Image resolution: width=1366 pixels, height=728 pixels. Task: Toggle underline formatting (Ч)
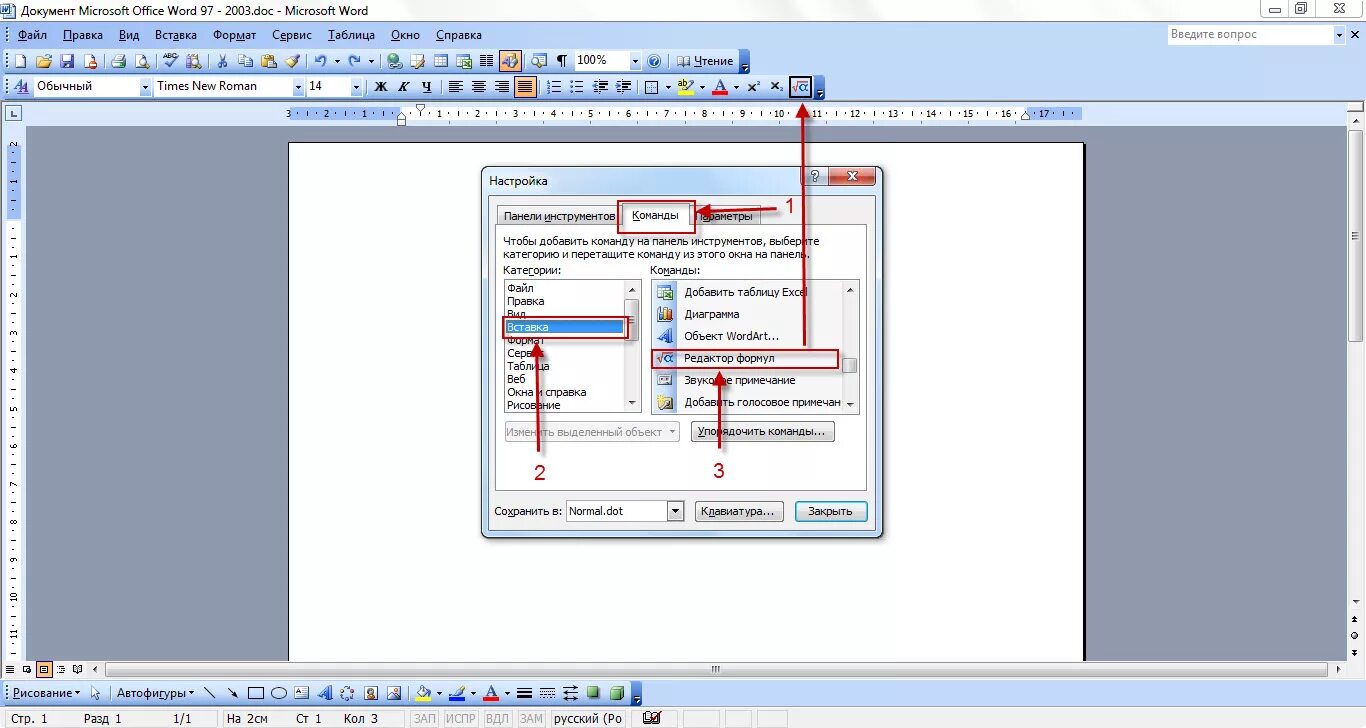tap(427, 87)
